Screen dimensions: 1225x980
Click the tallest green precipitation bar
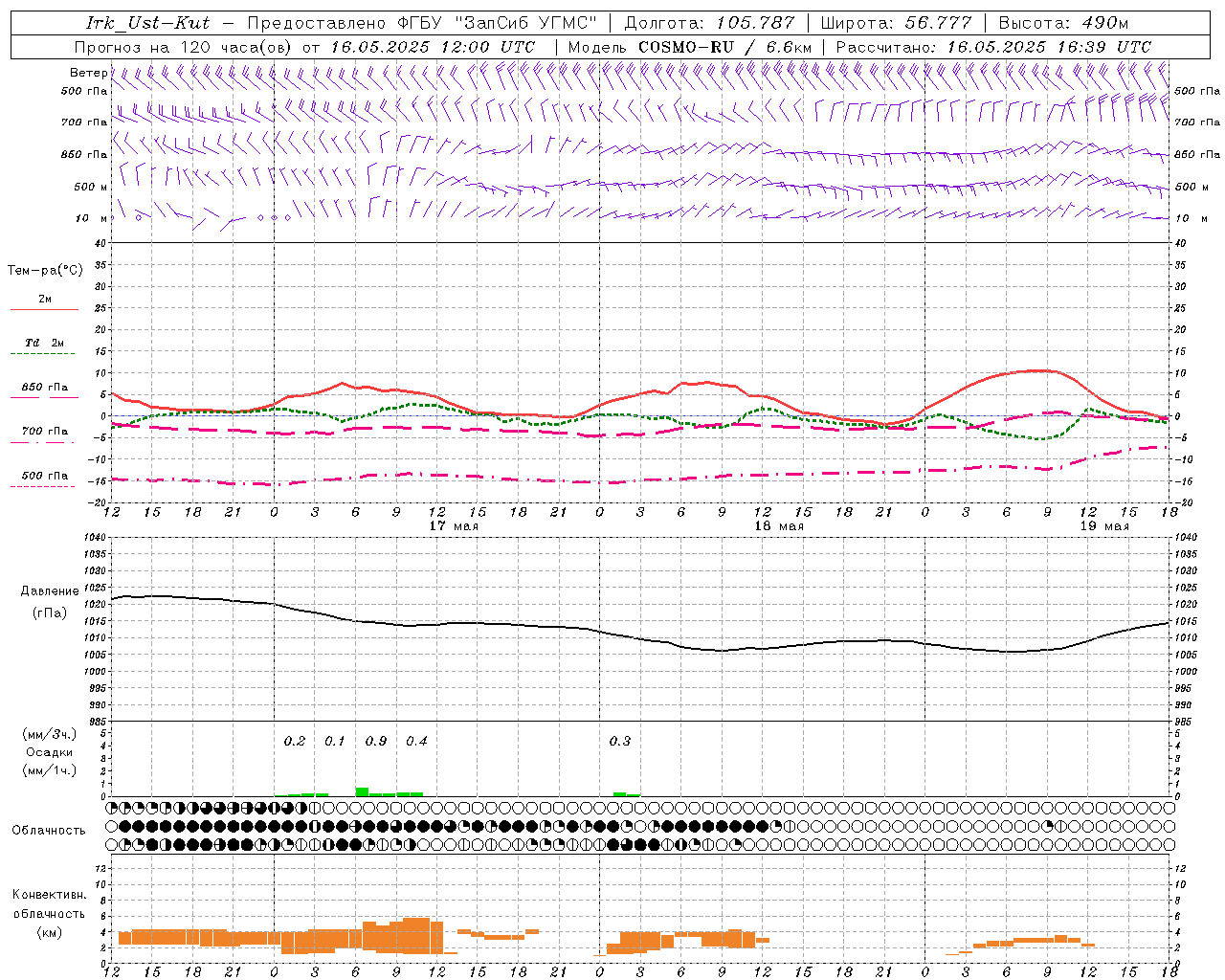[362, 791]
